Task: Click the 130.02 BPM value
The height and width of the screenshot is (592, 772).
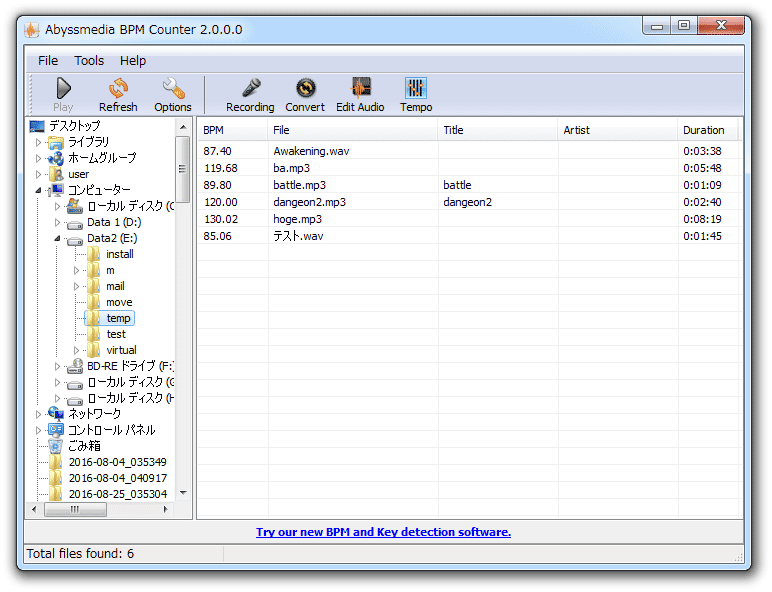Action: pos(221,219)
